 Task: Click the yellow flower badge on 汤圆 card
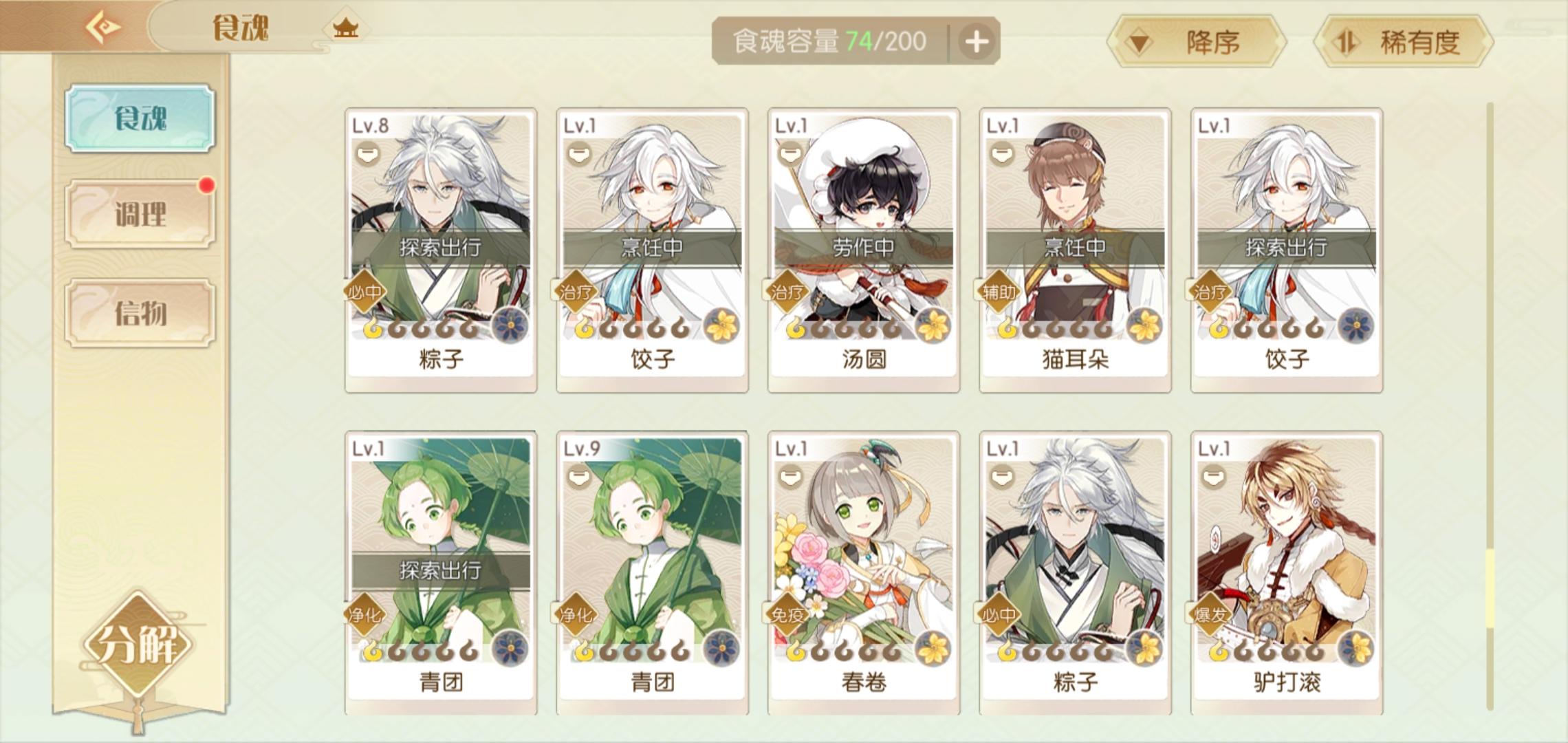933,326
